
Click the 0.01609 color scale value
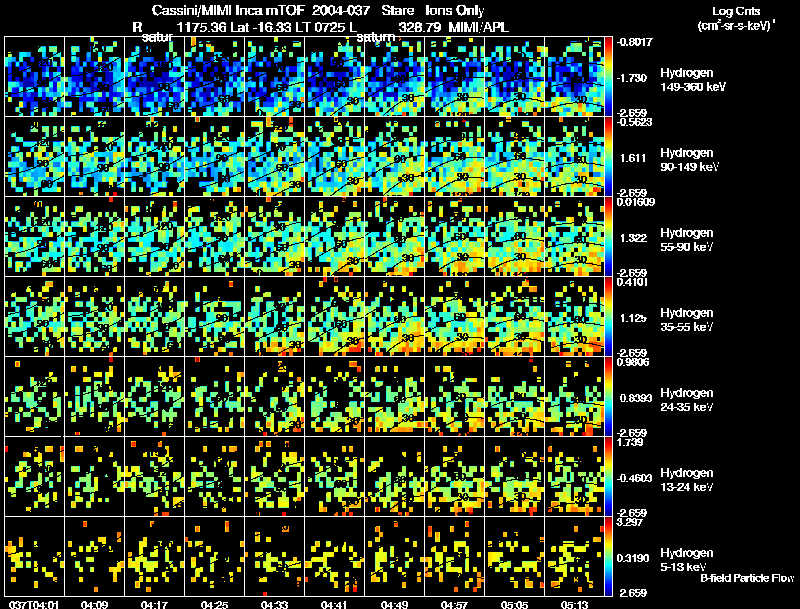pos(635,202)
